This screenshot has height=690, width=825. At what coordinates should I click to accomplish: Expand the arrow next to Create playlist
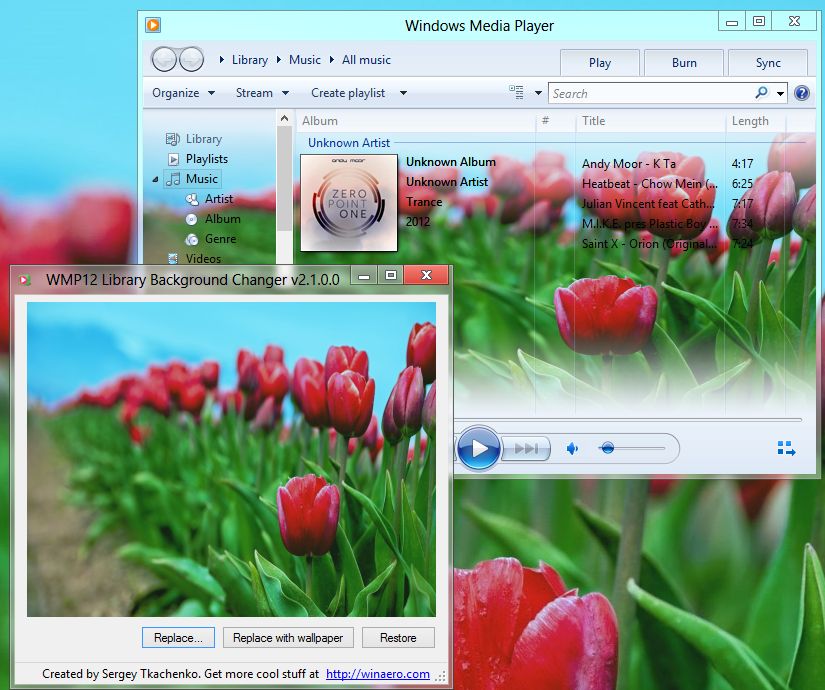[403, 93]
